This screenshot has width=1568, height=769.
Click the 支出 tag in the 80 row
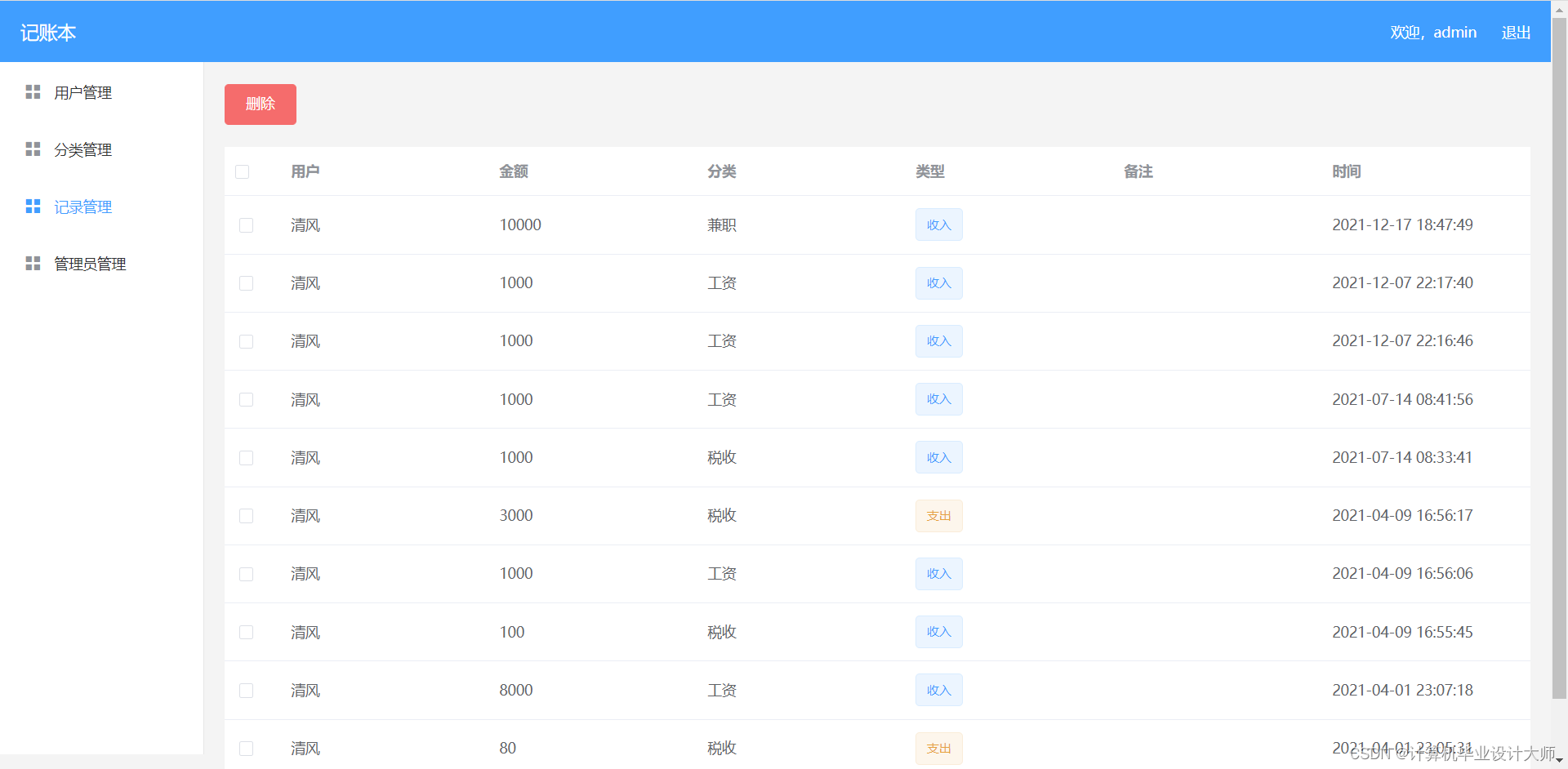[x=939, y=749]
